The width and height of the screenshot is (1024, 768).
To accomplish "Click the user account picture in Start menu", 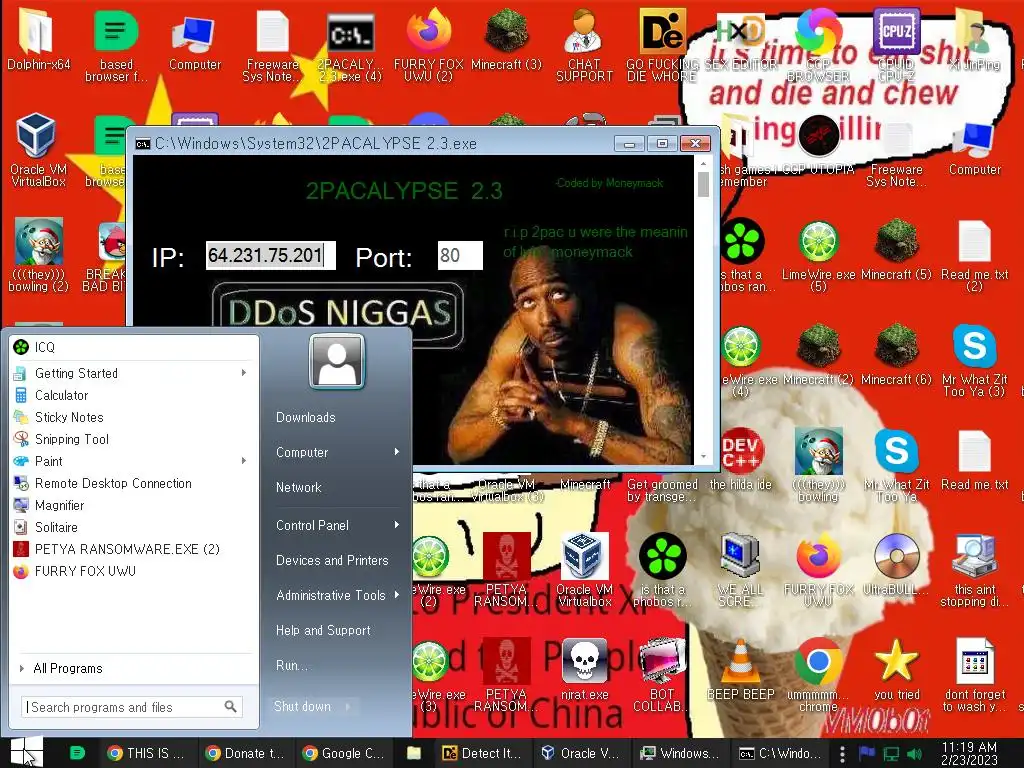I will (x=336, y=361).
